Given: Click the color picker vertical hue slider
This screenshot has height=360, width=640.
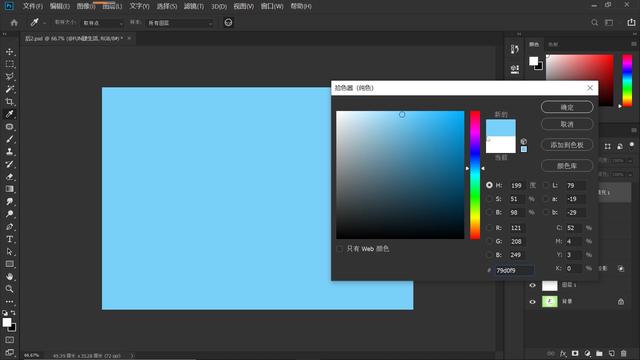Looking at the screenshot, I should point(475,175).
